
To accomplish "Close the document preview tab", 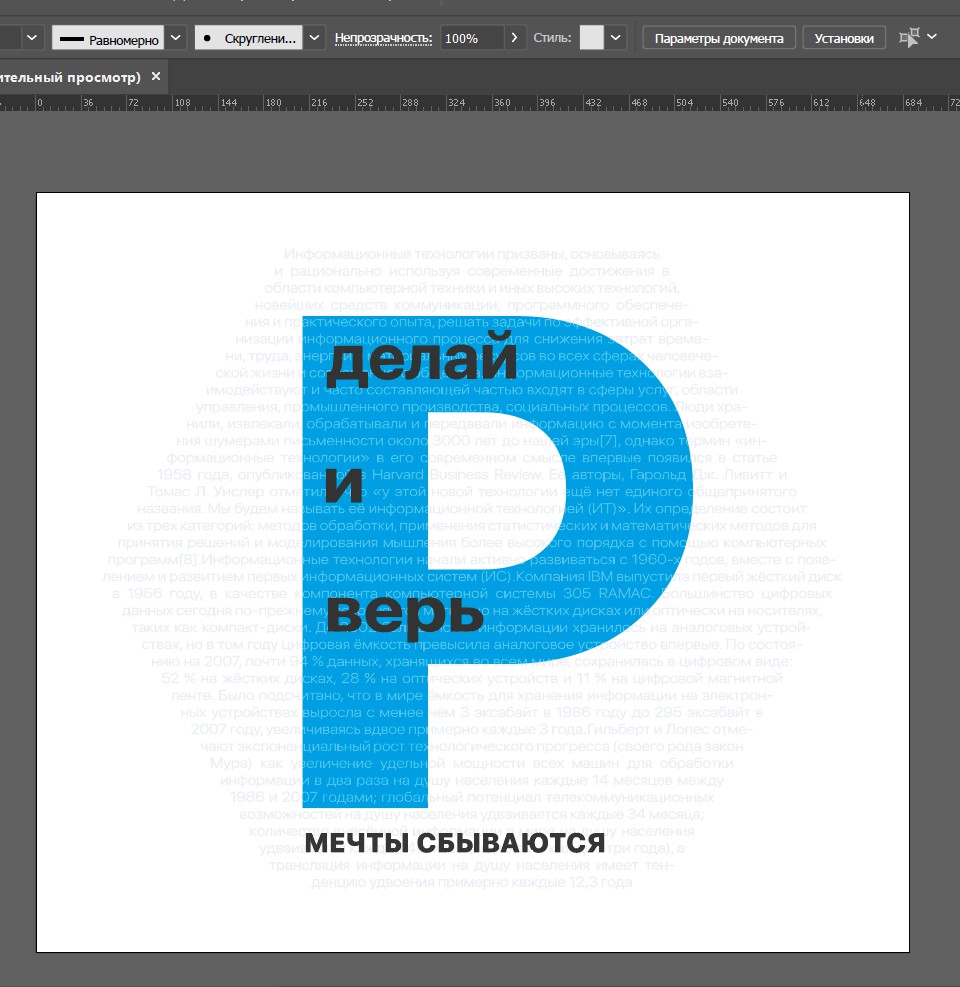I will tap(156, 76).
